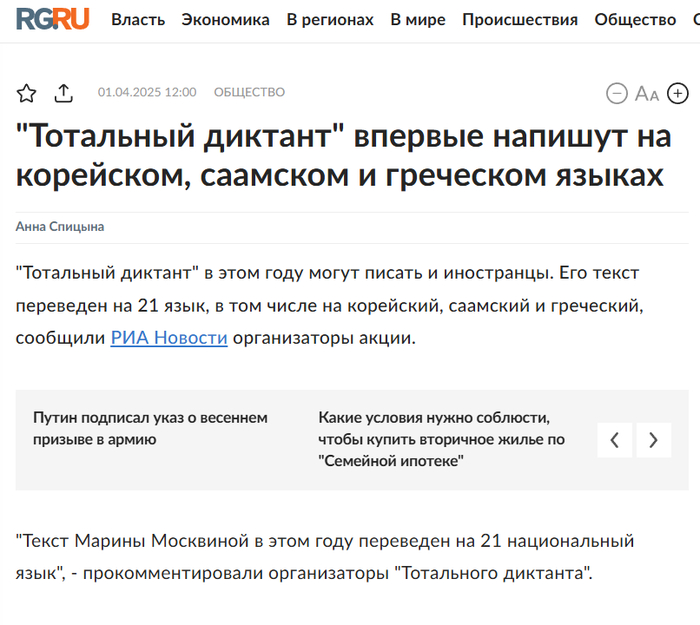Navigate to the В мире section
700x625 pixels.
tap(418, 20)
